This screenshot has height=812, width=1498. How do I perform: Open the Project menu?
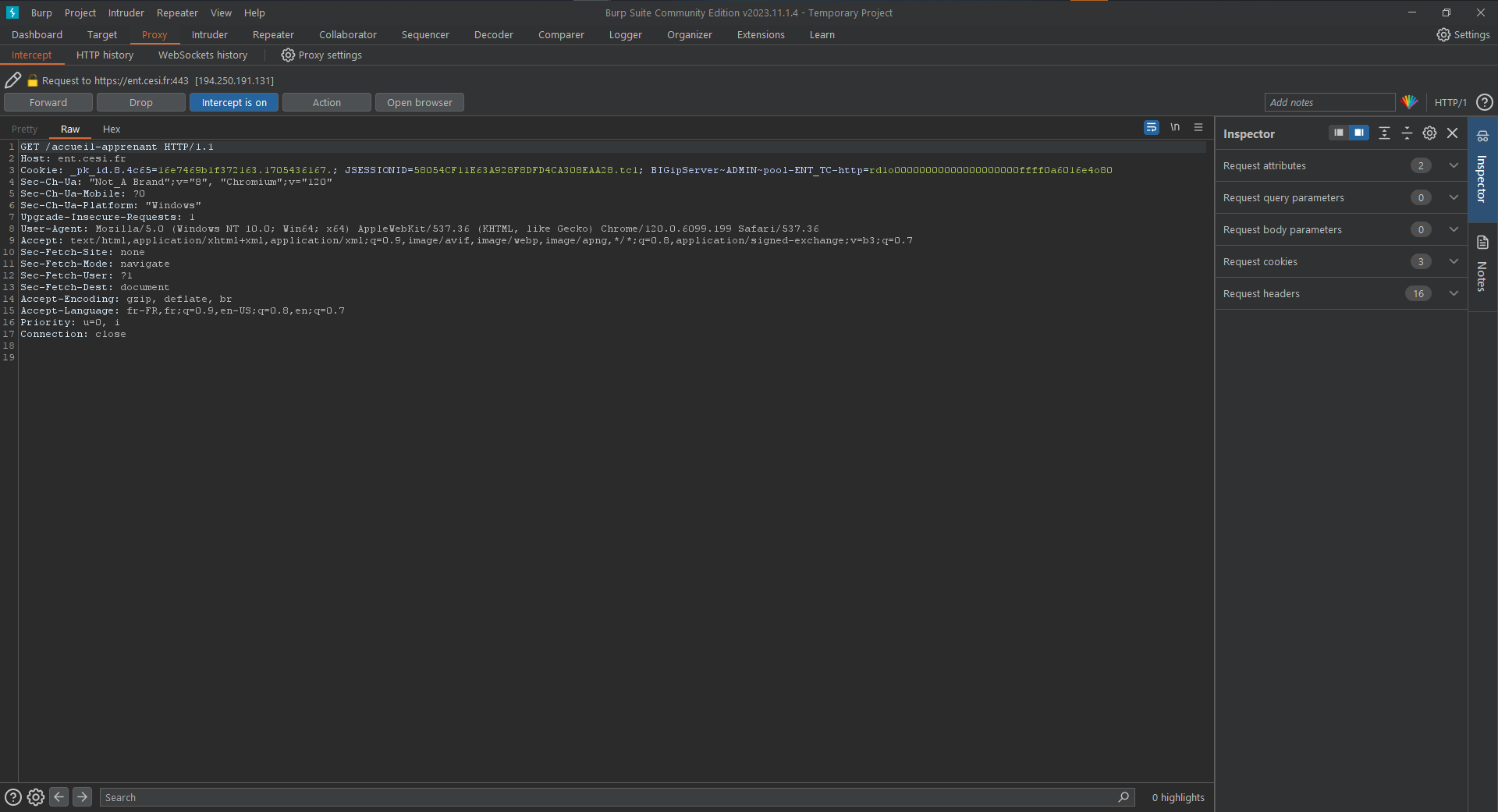pyautogui.click(x=80, y=13)
